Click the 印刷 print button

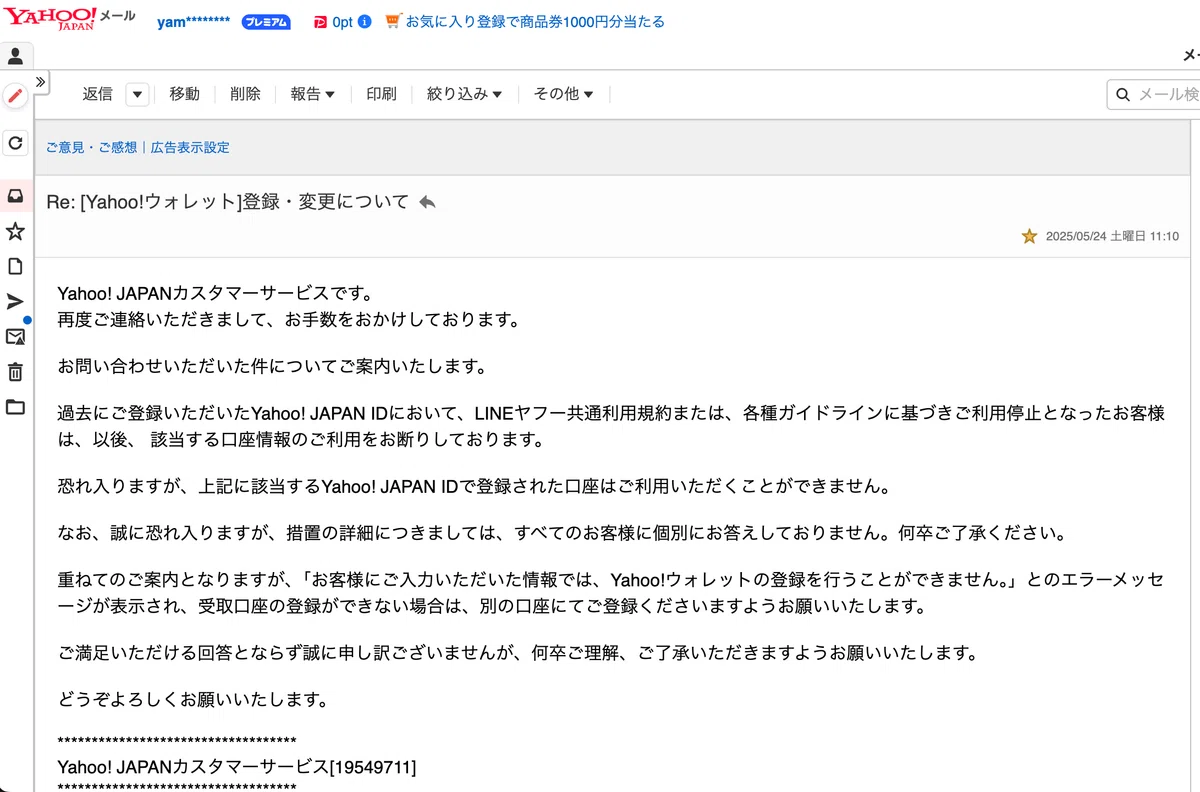[x=381, y=94]
